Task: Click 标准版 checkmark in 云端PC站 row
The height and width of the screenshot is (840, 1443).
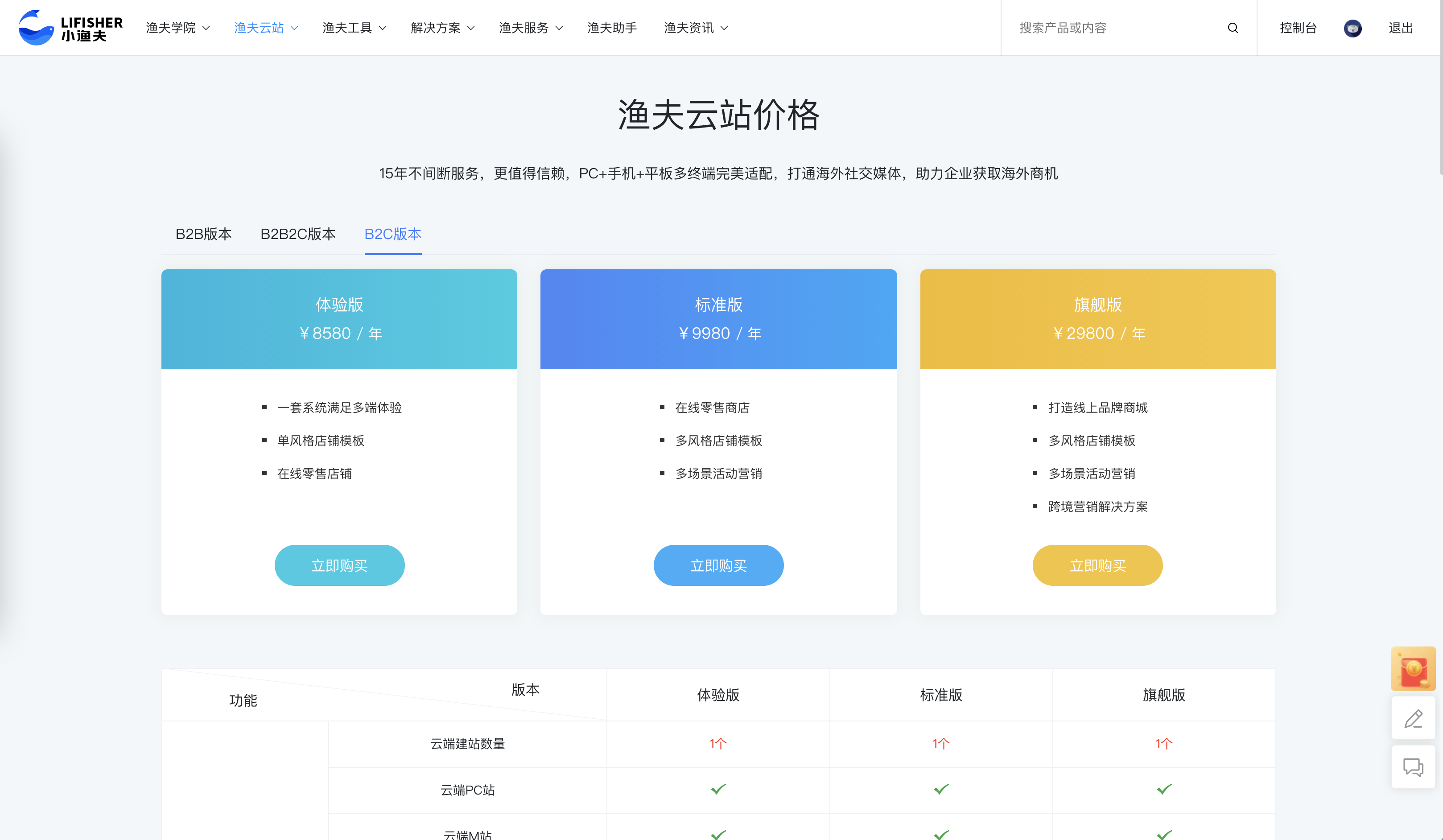Action: (941, 789)
